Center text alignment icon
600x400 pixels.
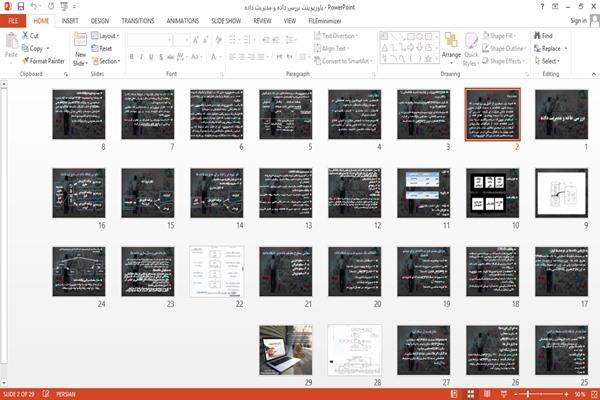(241, 57)
